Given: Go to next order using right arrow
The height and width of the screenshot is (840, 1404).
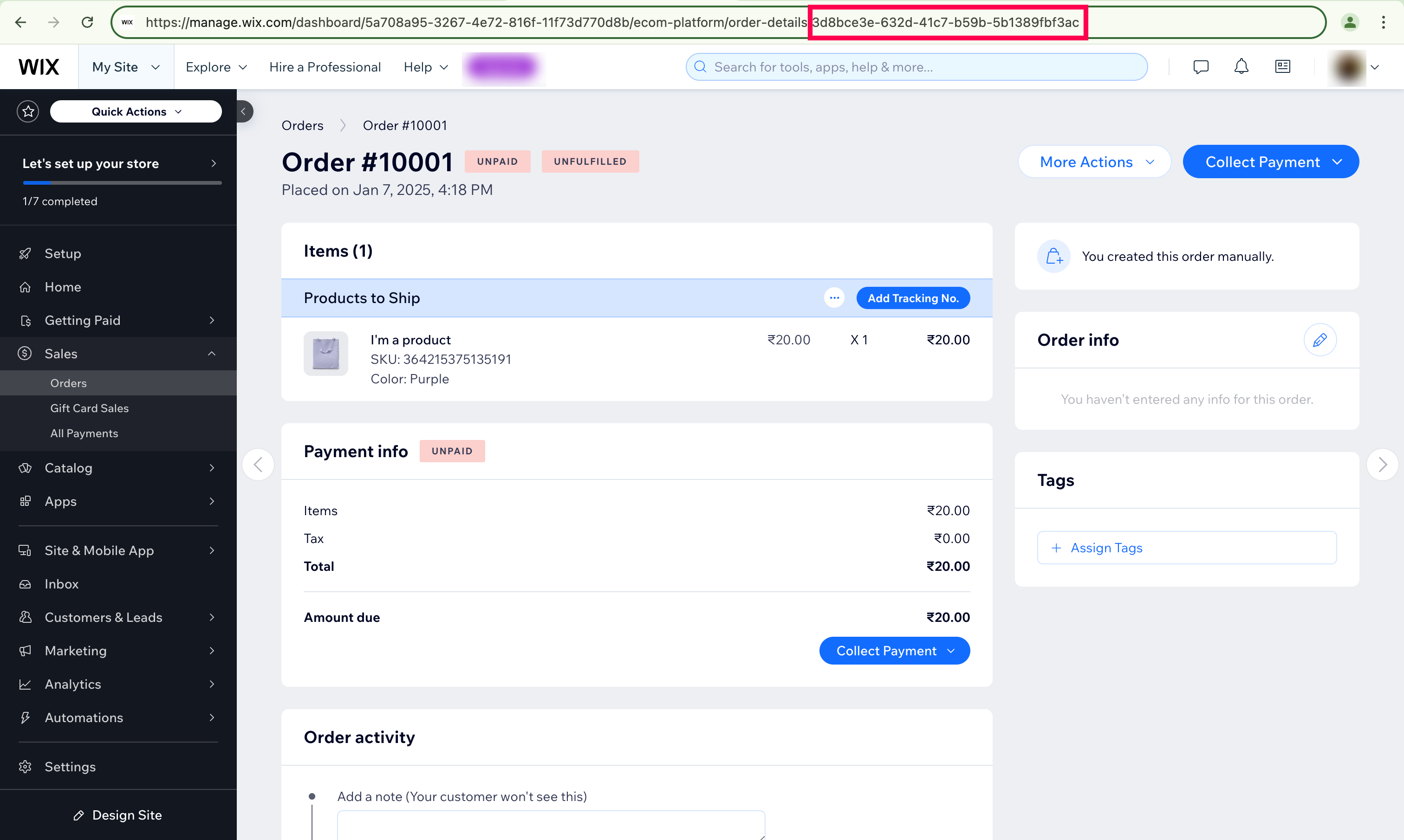Looking at the screenshot, I should coord(1382,465).
